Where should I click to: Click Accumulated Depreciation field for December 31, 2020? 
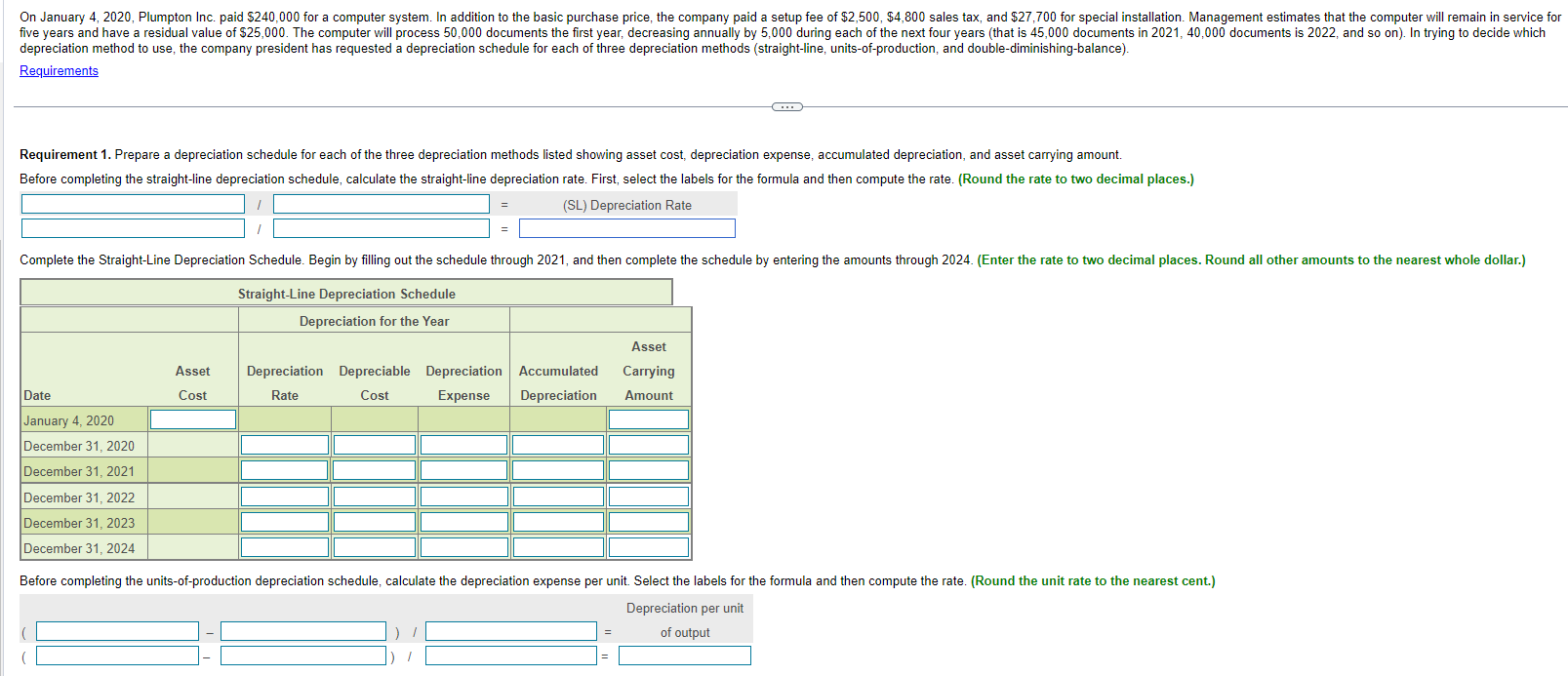coord(559,445)
